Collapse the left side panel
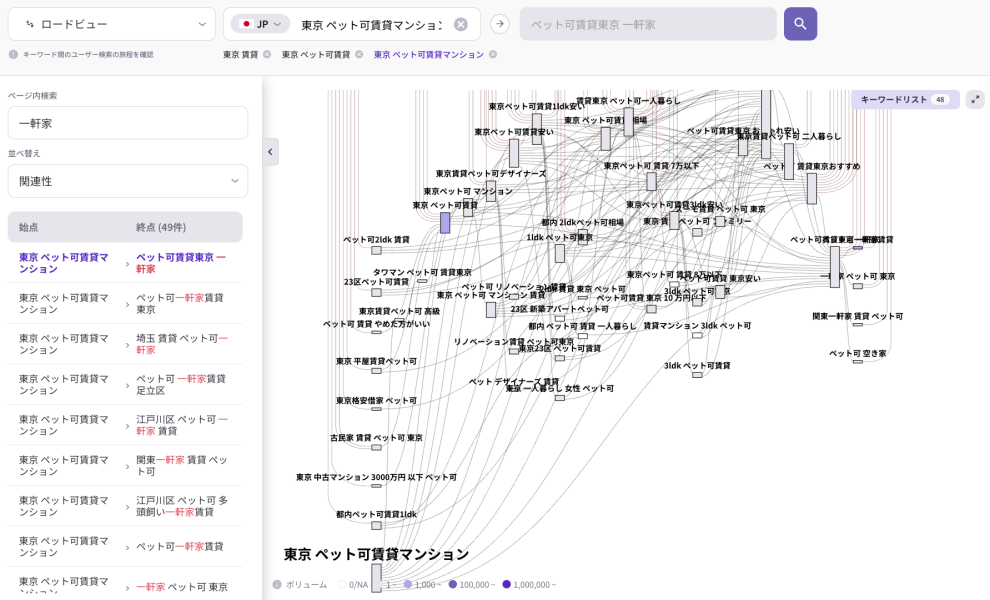 270,152
